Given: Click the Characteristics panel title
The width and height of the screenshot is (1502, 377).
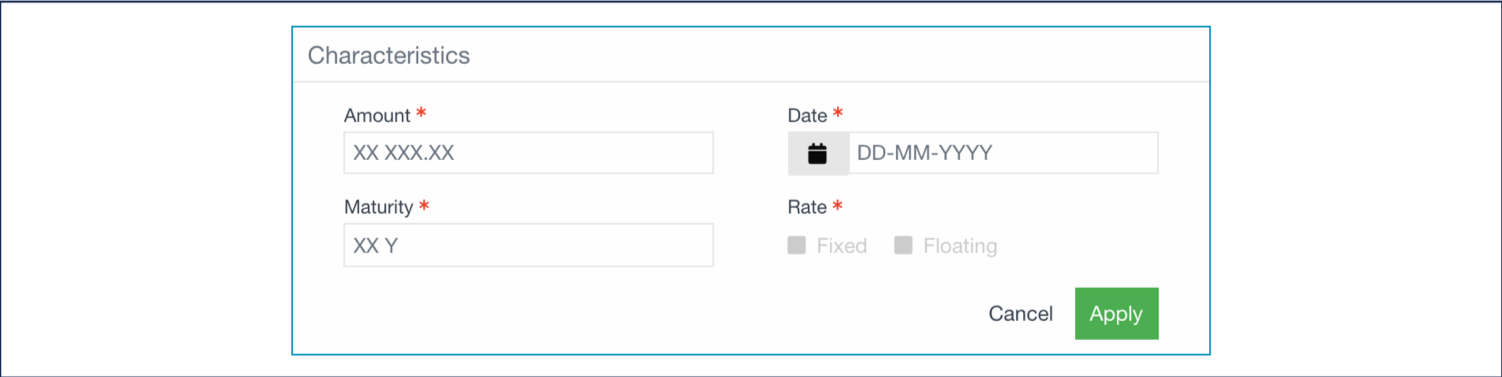Looking at the screenshot, I should tap(388, 55).
